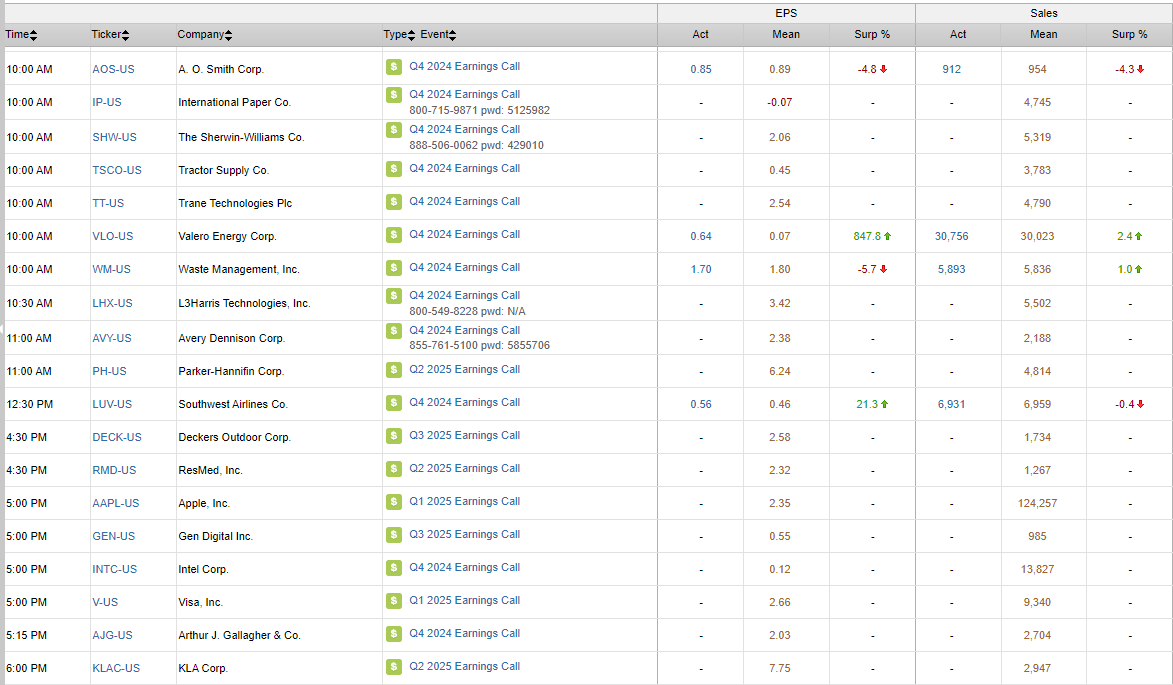Open the TSCO-US ticker link
The width and height of the screenshot is (1173, 685).
(x=117, y=170)
